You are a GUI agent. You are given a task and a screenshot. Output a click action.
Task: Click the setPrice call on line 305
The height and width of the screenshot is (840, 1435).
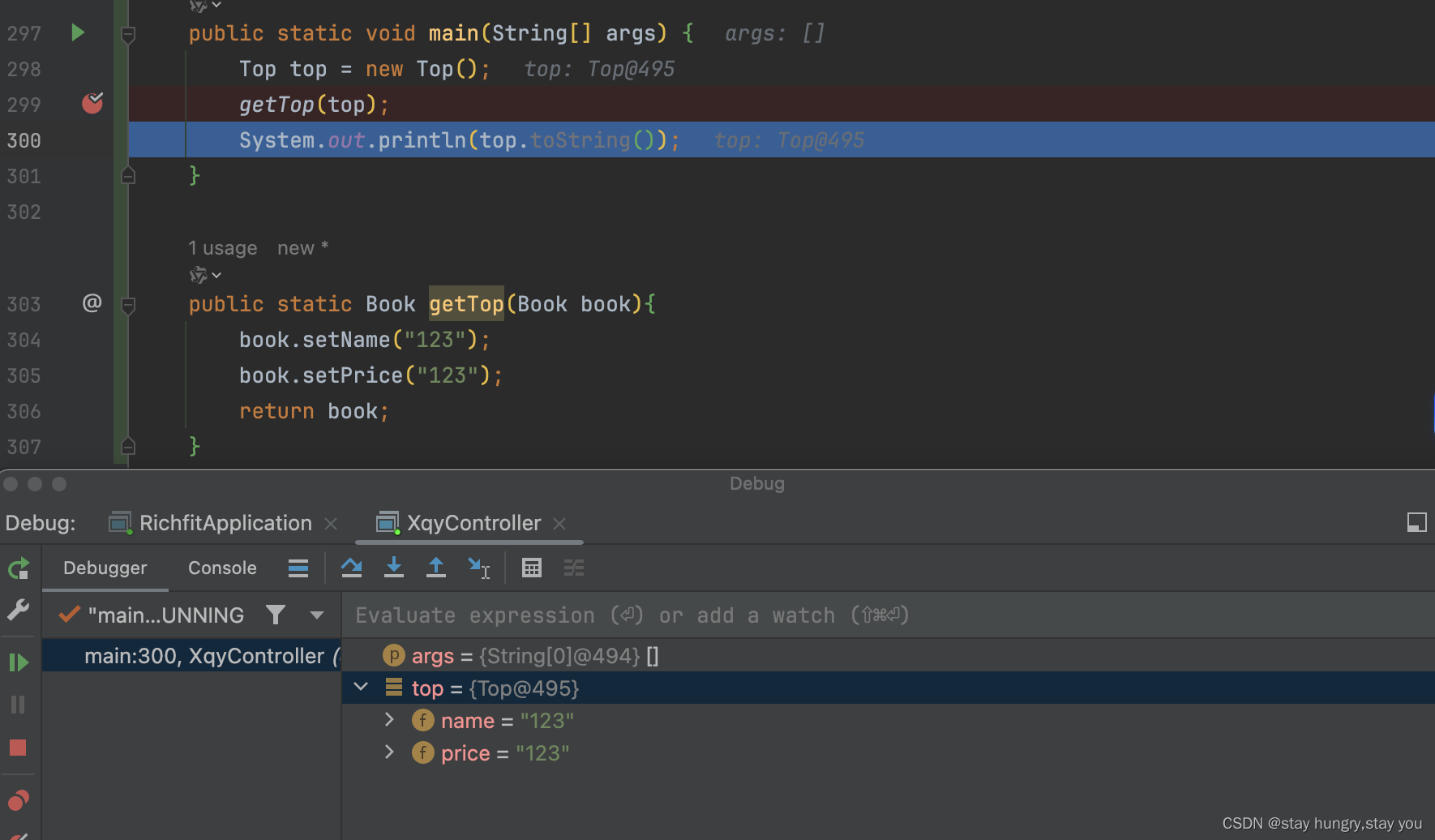coord(353,375)
